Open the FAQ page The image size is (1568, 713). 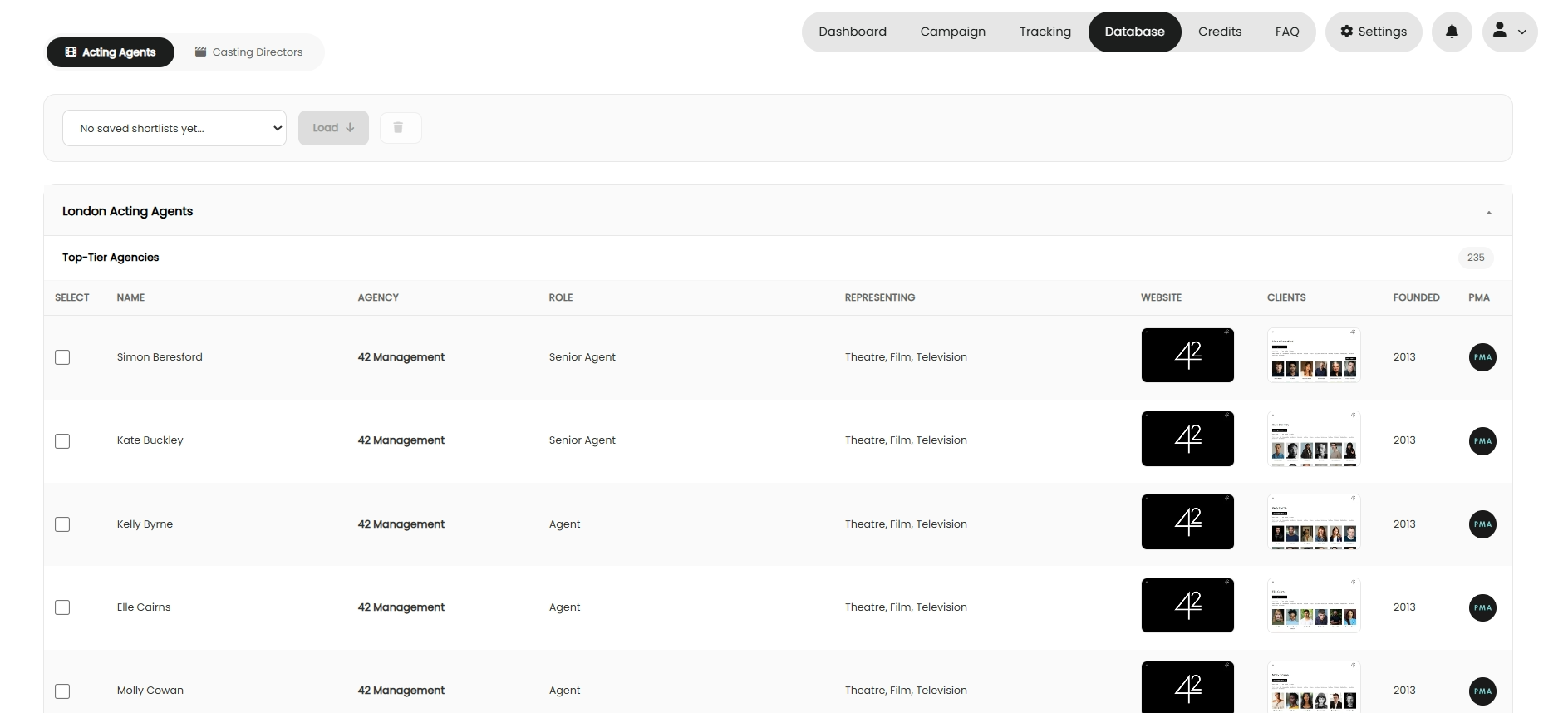(1287, 32)
